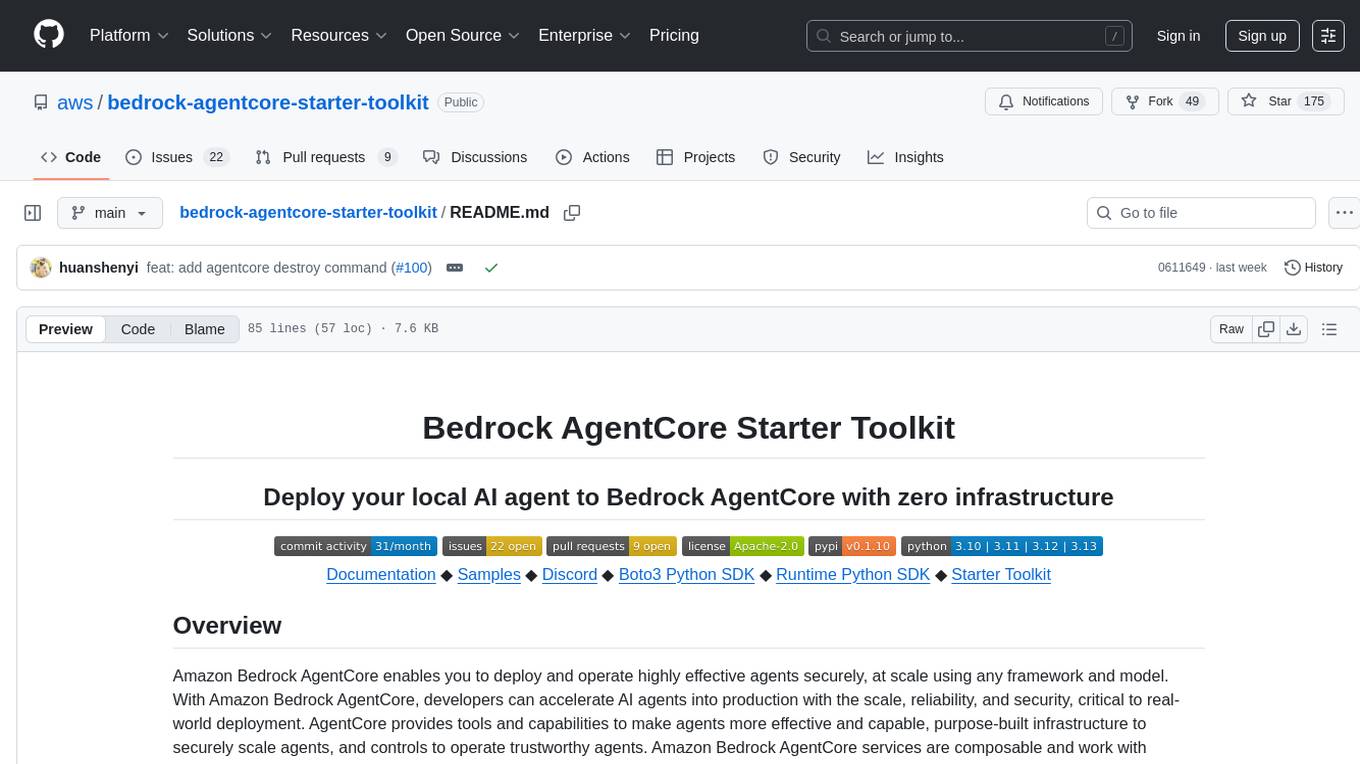
Task: Open the main branch selector
Action: [x=110, y=213]
